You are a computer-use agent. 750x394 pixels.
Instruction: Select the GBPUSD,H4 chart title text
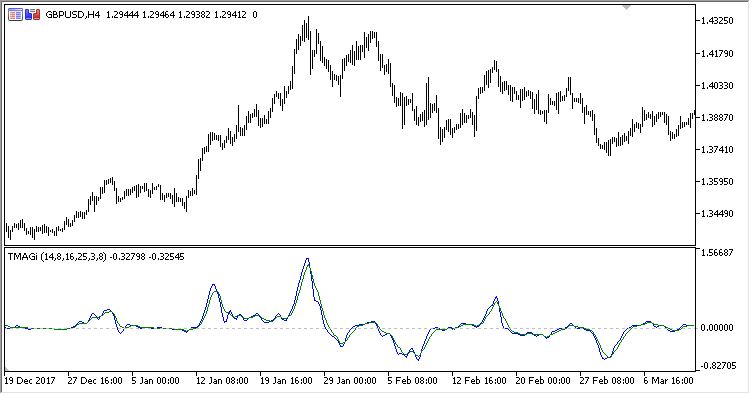[x=73, y=15]
